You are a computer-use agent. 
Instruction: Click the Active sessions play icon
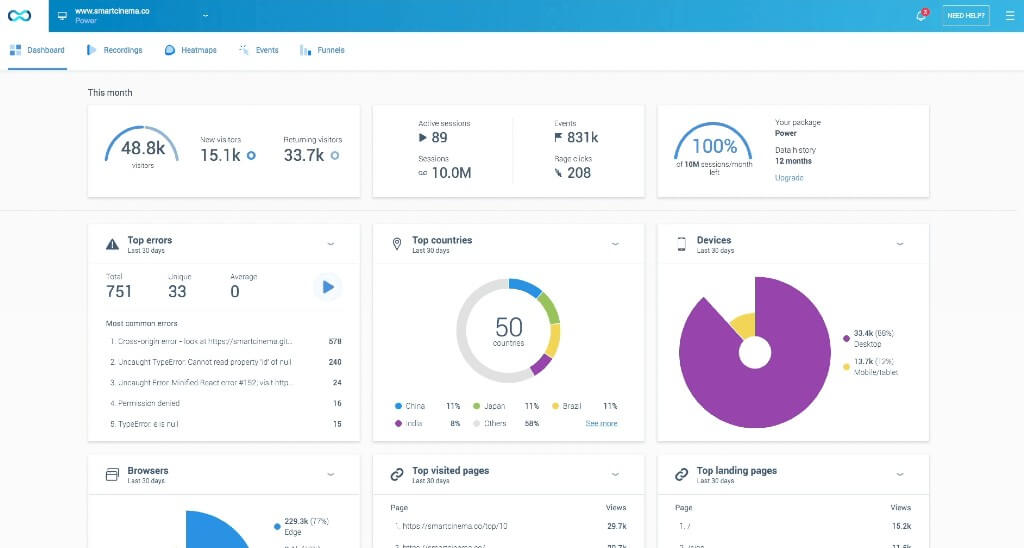pos(423,137)
